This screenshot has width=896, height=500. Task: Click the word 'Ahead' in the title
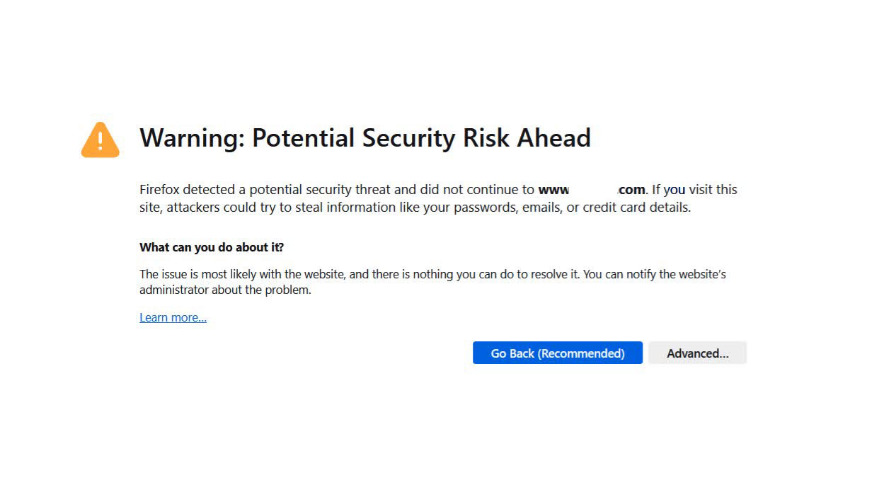point(554,138)
